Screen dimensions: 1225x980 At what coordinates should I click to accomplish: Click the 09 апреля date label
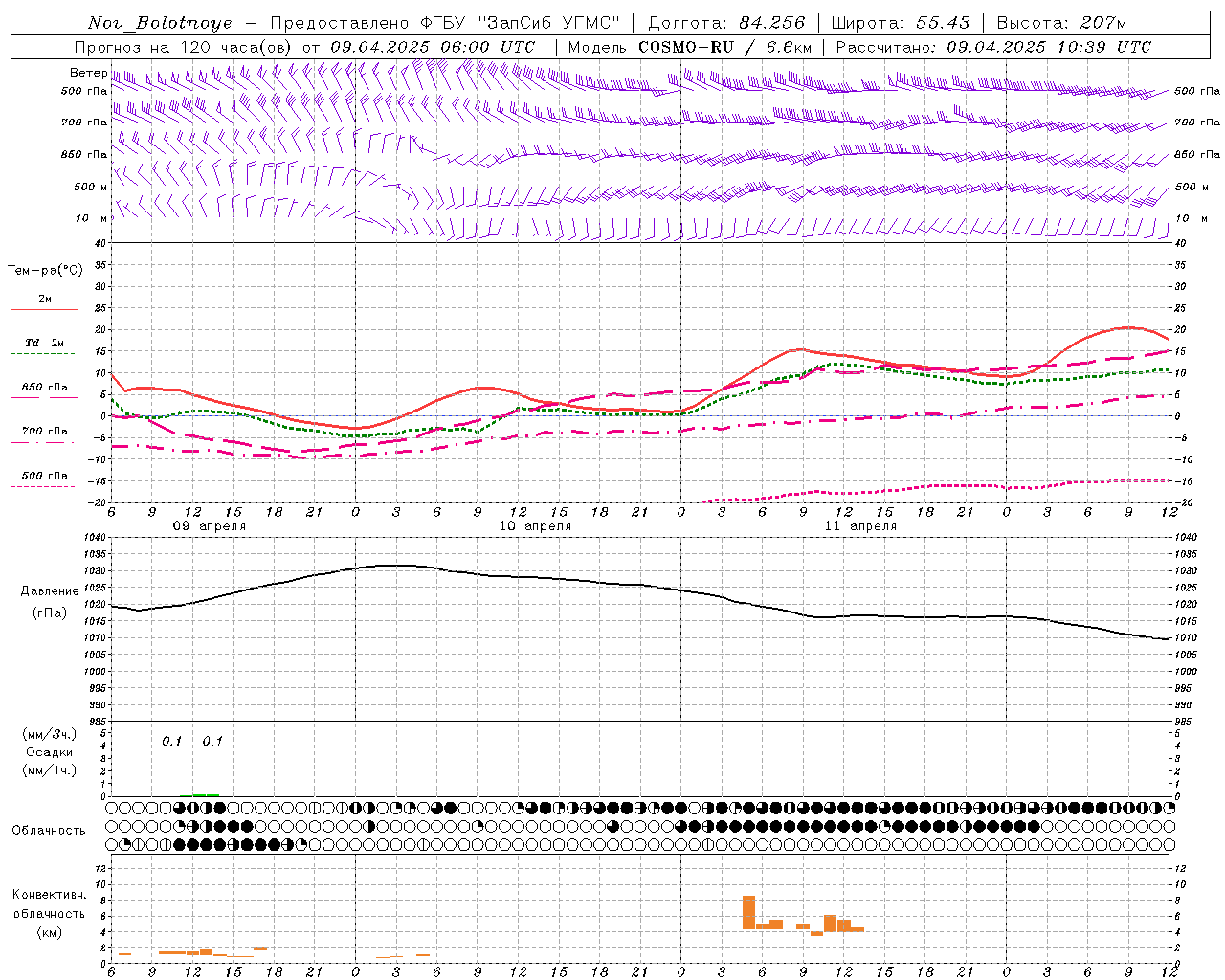pos(209,526)
